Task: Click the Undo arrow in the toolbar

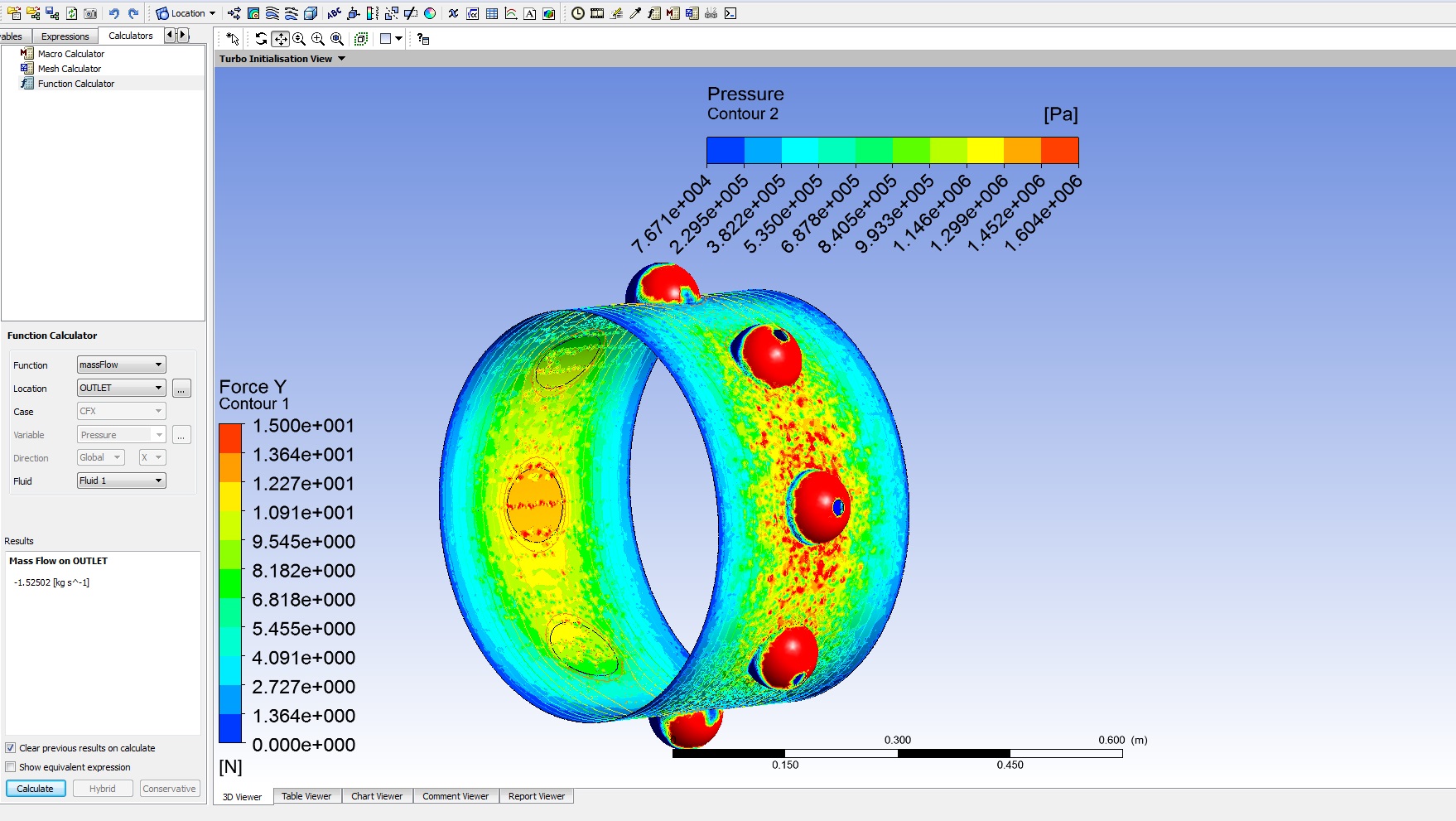Action: click(x=114, y=13)
